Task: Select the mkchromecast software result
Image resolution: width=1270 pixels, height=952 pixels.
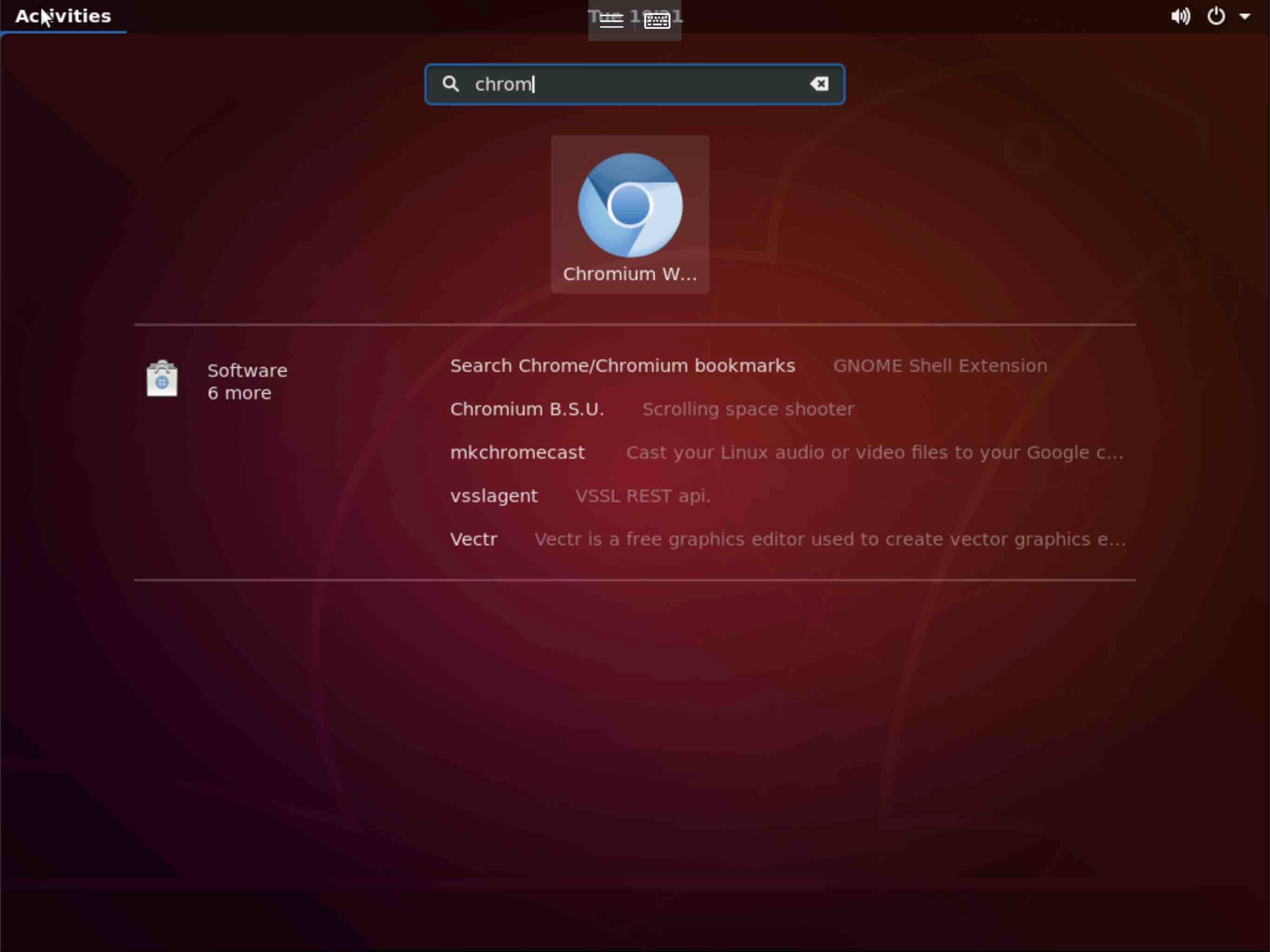Action: pyautogui.click(x=517, y=452)
